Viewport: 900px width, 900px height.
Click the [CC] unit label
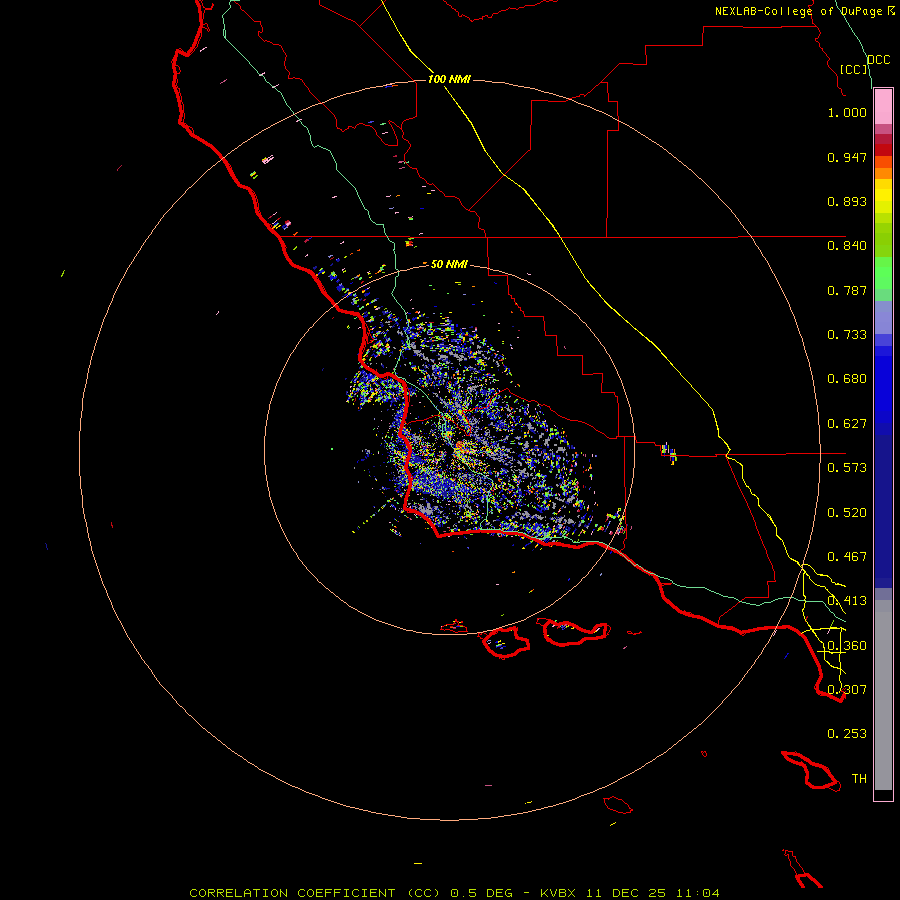pos(854,69)
